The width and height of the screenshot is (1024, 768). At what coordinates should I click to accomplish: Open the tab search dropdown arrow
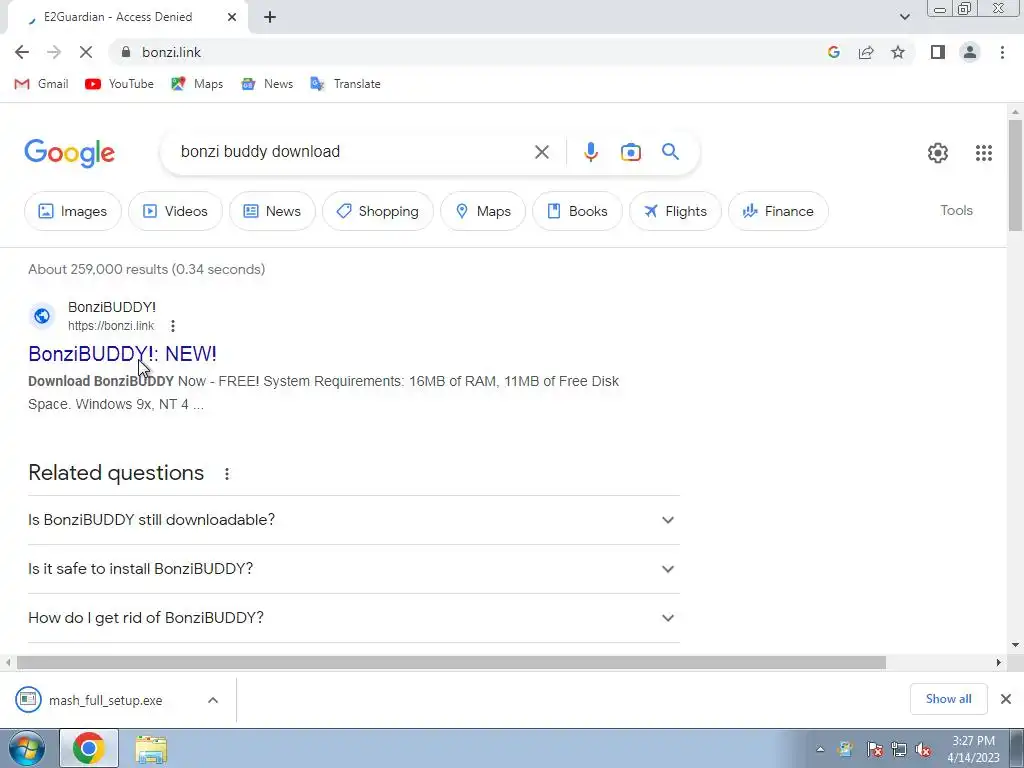[x=904, y=17]
